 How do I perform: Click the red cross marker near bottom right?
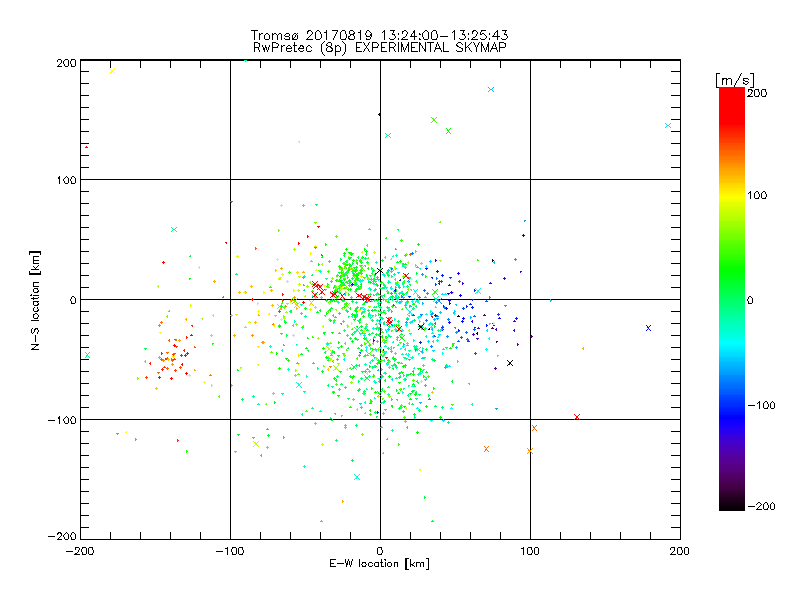point(577,417)
